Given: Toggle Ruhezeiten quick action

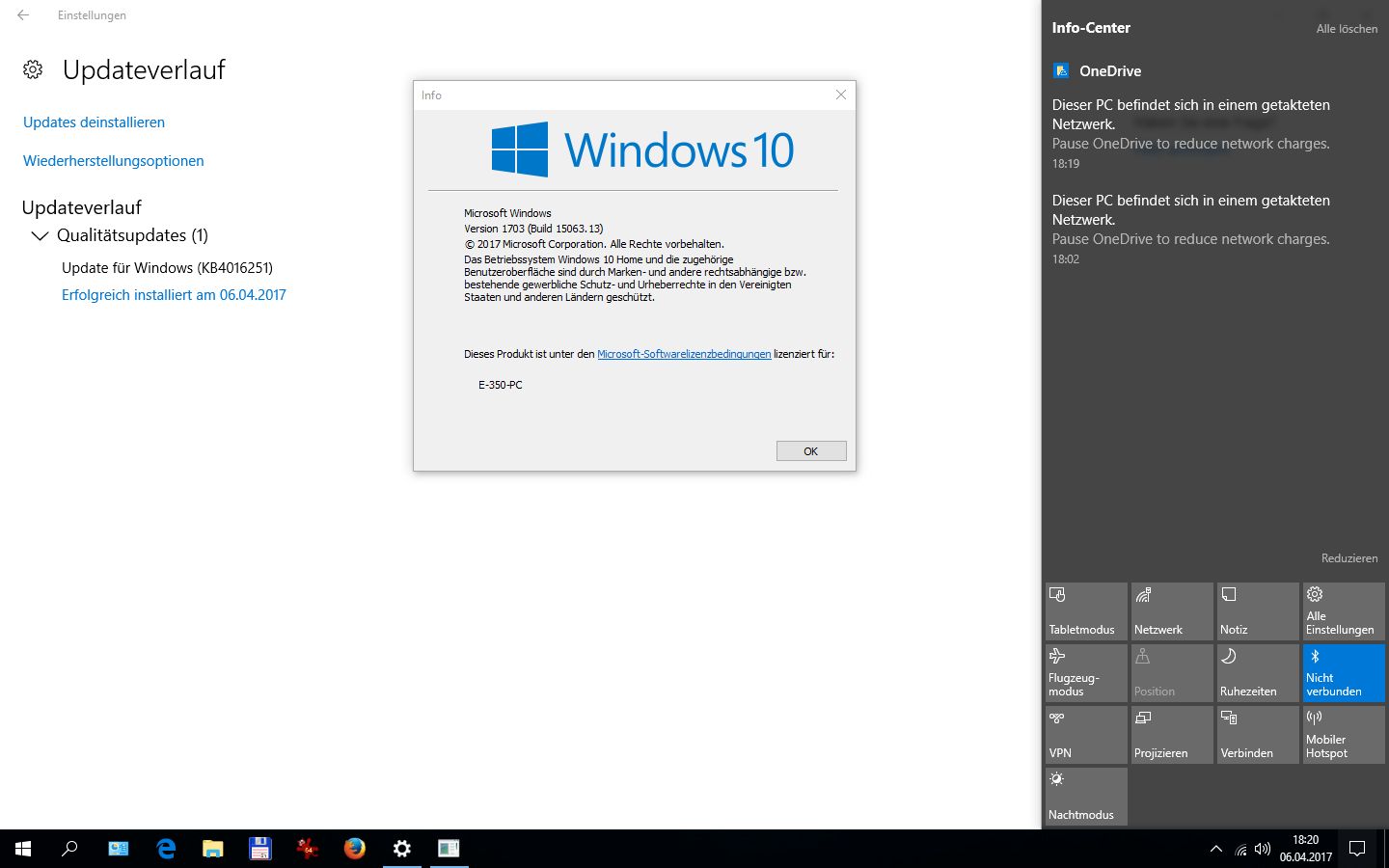Looking at the screenshot, I should [x=1258, y=672].
